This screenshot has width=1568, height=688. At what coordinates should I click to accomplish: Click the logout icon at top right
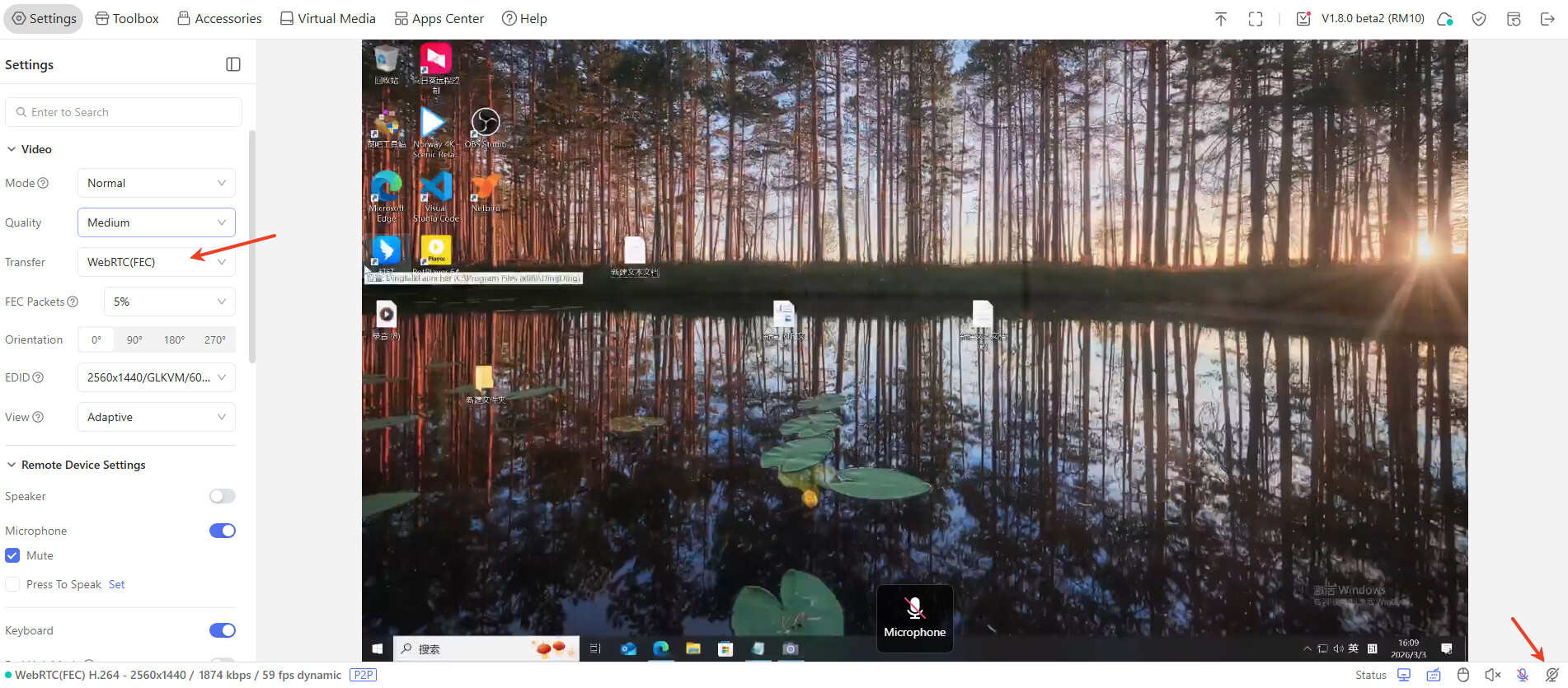click(x=1547, y=19)
